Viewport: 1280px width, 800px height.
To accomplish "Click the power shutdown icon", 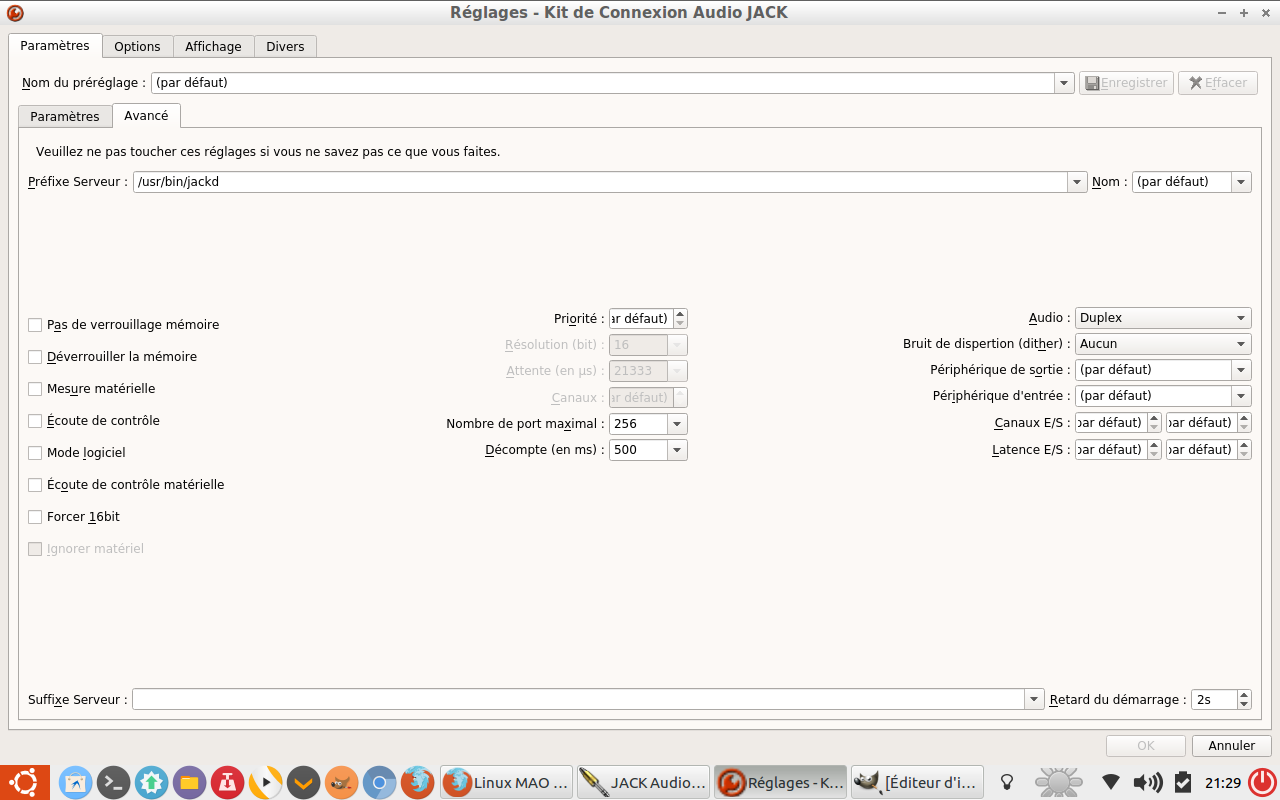I will click(x=1263, y=782).
